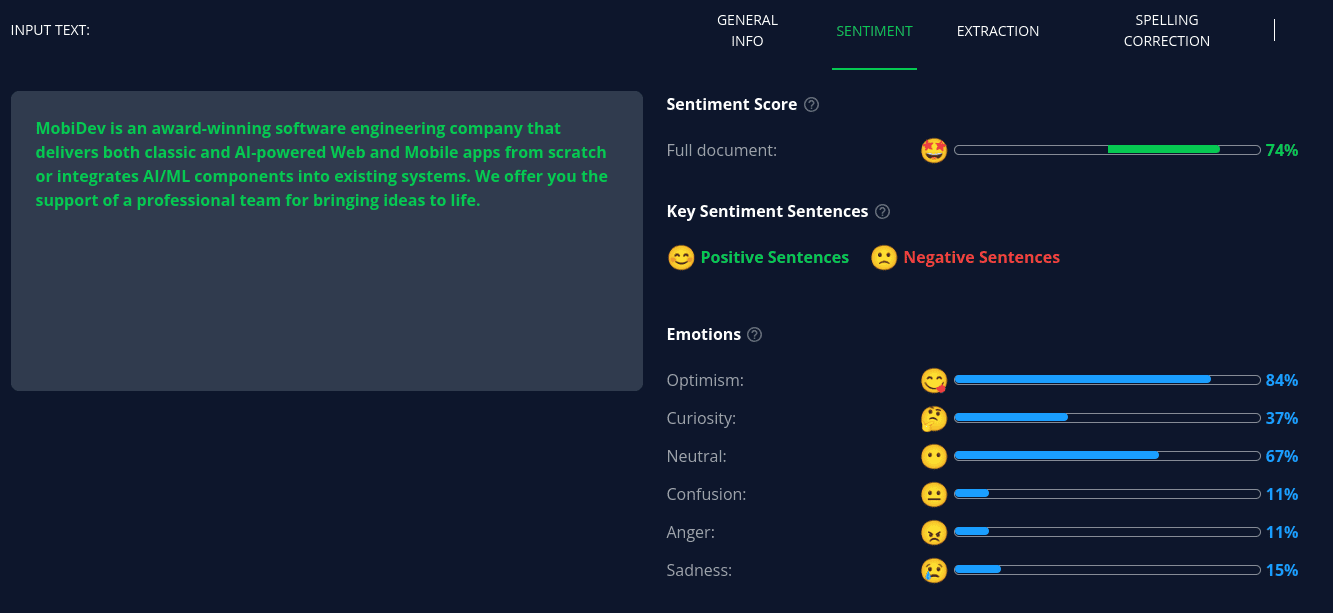
Task: Click the crying Sadness emoji
Action: click(934, 571)
